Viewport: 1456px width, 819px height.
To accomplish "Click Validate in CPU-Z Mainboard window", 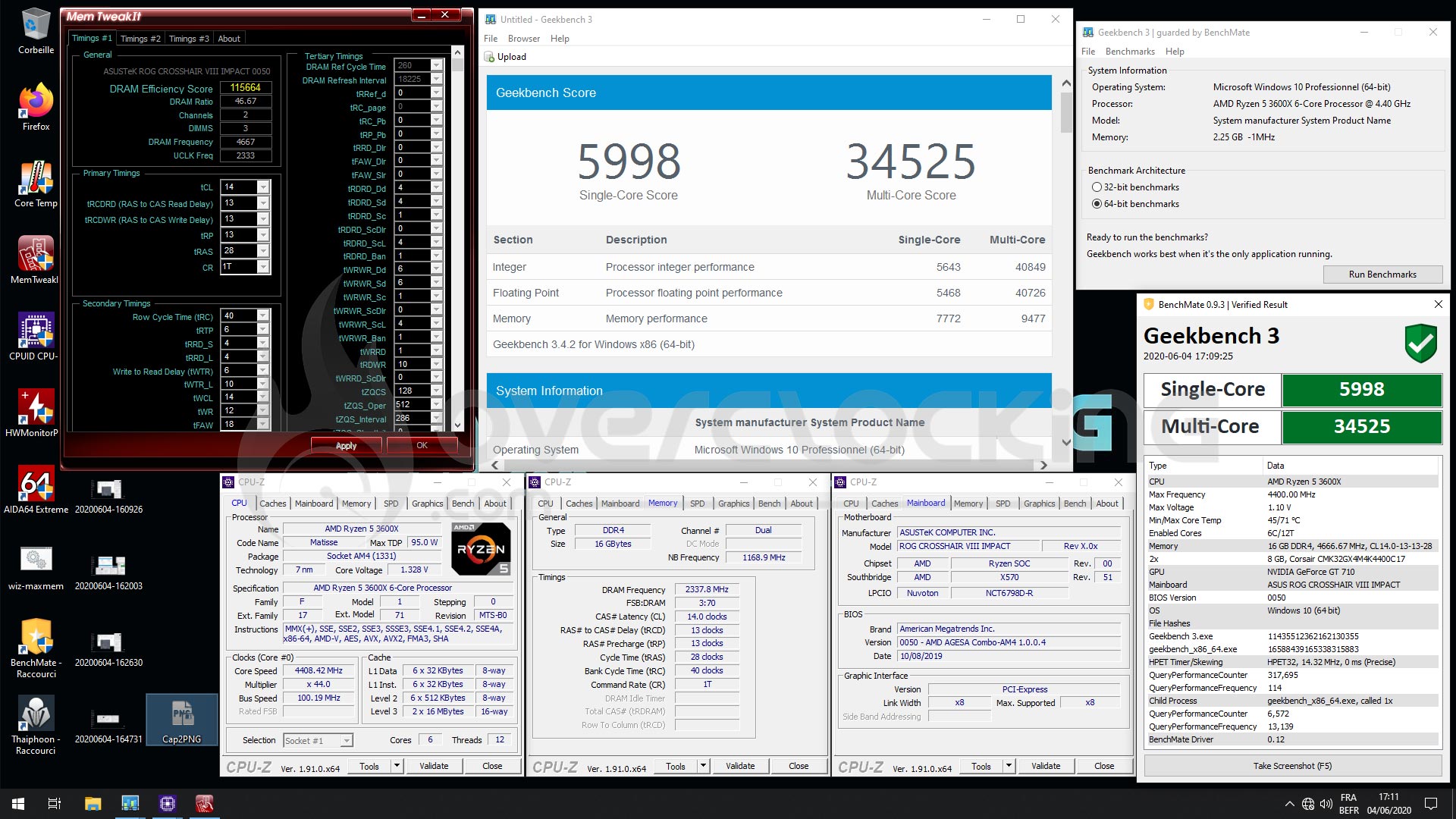I will 1046,766.
